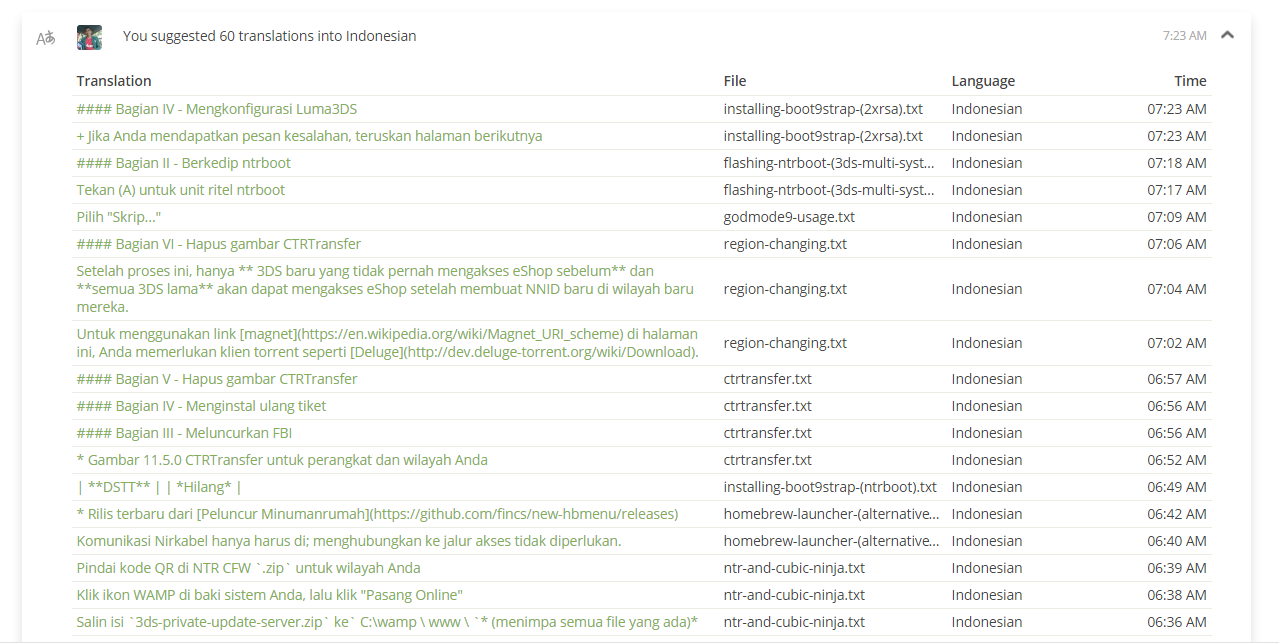The width and height of the screenshot is (1279, 644).
Task: Click the 07:02 AM time cell
Action: click(1177, 343)
